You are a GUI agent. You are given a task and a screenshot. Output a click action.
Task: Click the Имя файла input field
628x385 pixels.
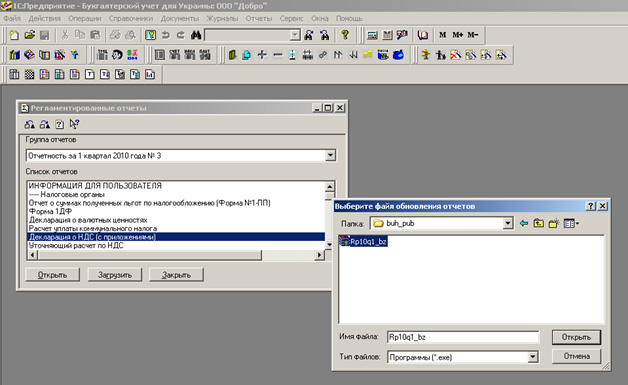tap(463, 337)
